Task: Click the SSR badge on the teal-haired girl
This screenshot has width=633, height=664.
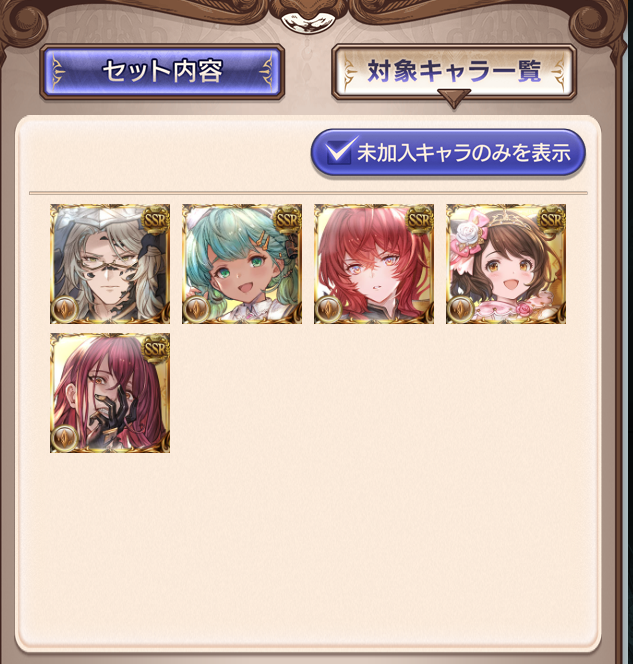Action: [x=287, y=219]
